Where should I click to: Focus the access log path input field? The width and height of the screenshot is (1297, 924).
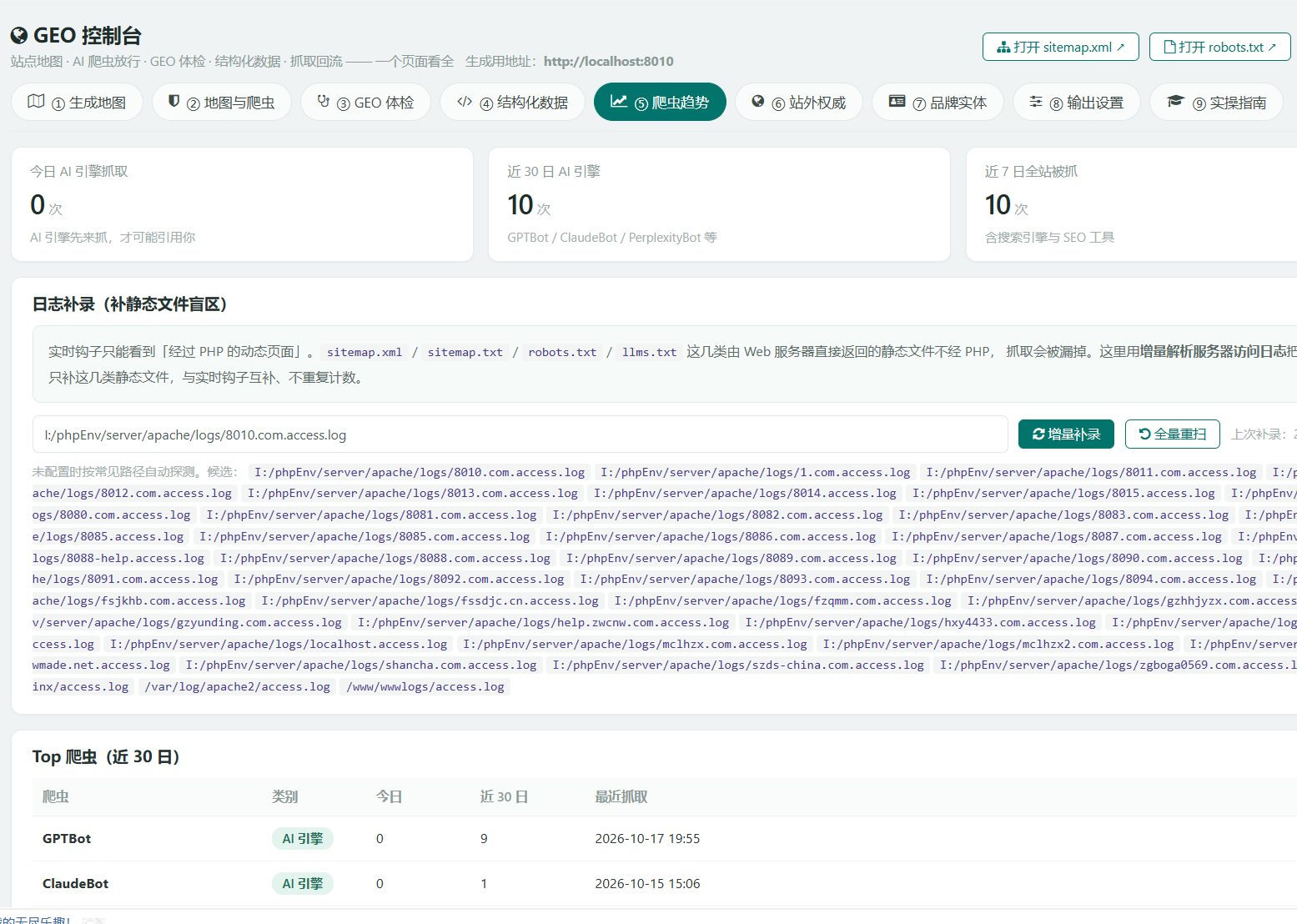tap(520, 434)
